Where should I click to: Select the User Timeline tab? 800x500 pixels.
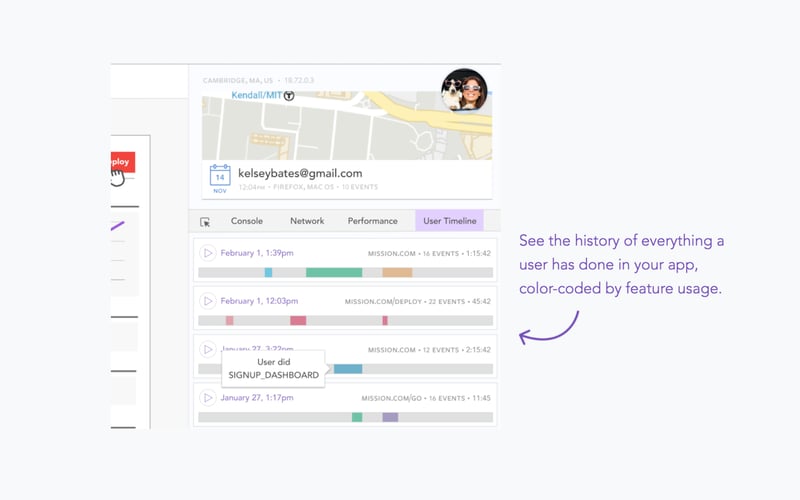[449, 221]
